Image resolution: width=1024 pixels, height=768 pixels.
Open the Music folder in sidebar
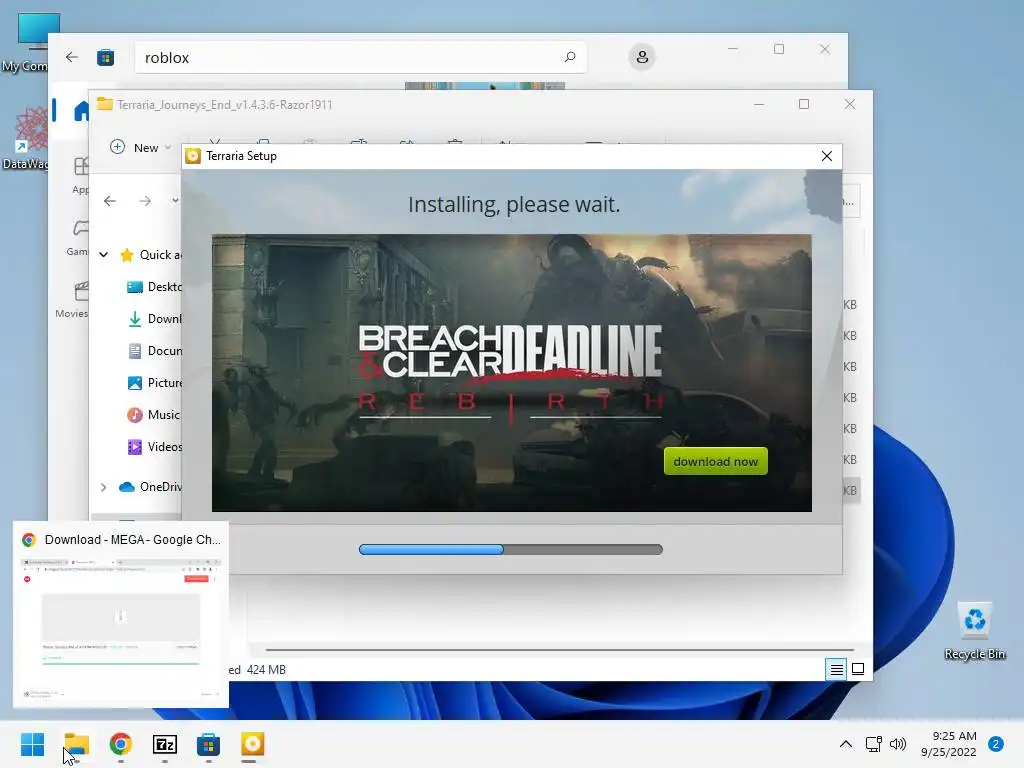(x=153, y=415)
